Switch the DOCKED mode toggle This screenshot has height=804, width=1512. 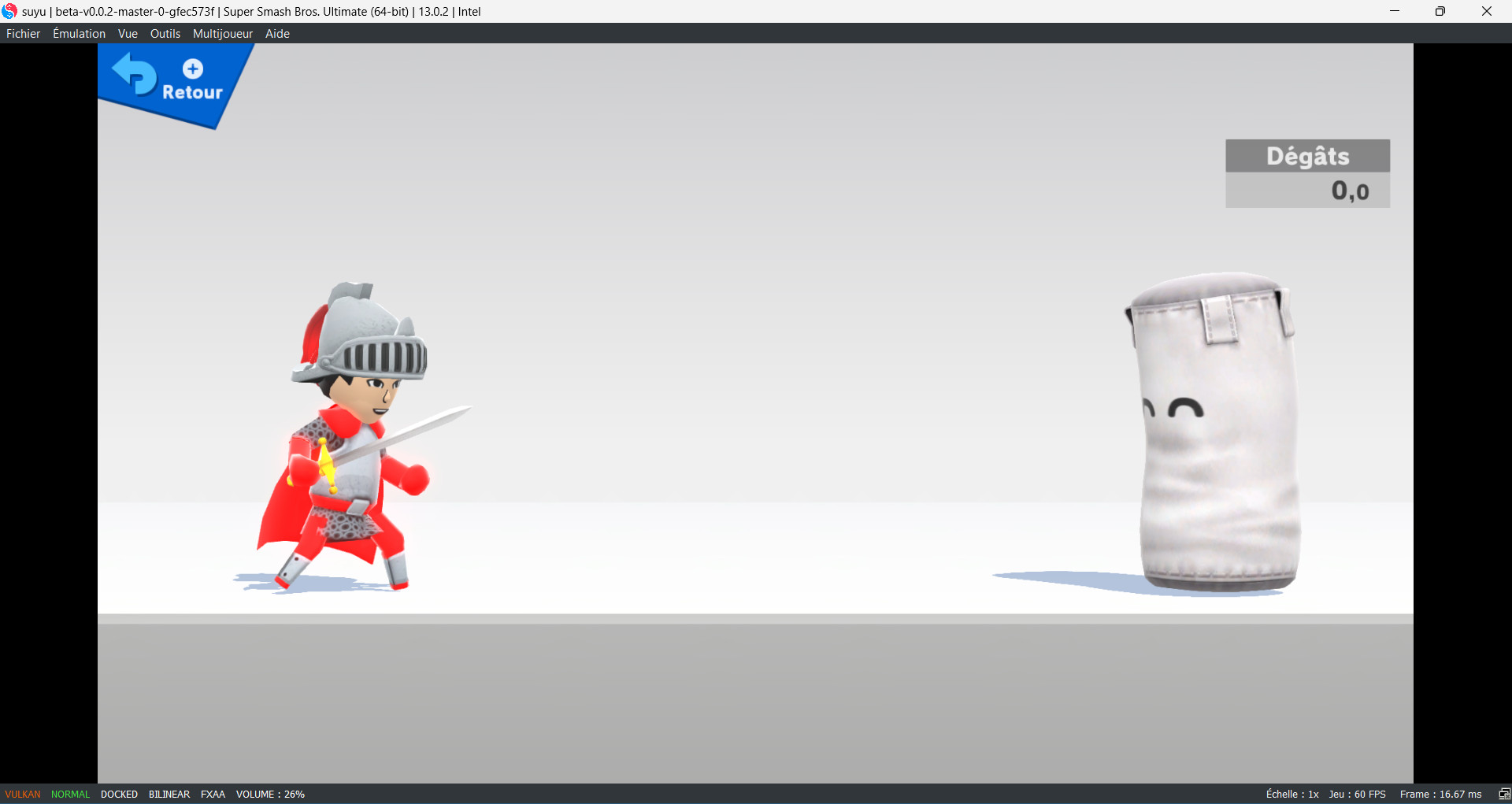119,794
